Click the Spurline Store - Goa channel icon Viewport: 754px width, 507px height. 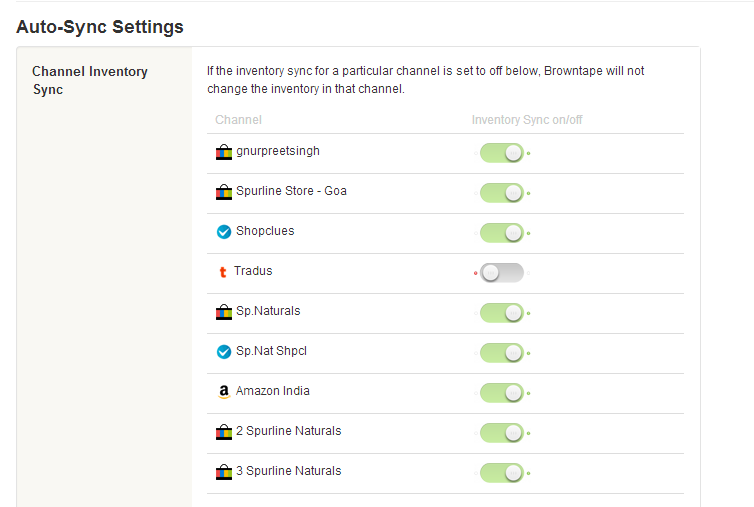tap(224, 192)
